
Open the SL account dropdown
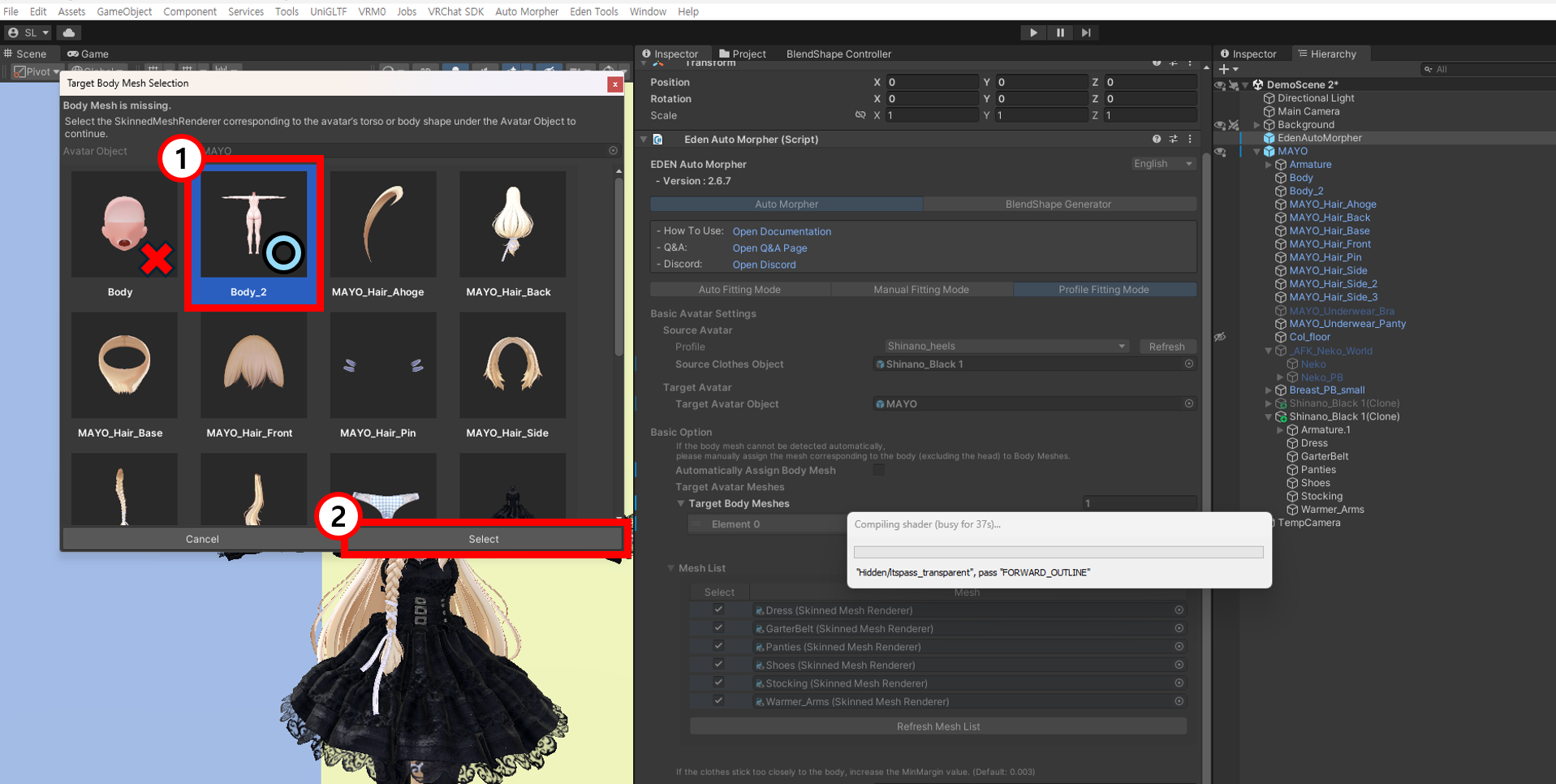coord(28,32)
